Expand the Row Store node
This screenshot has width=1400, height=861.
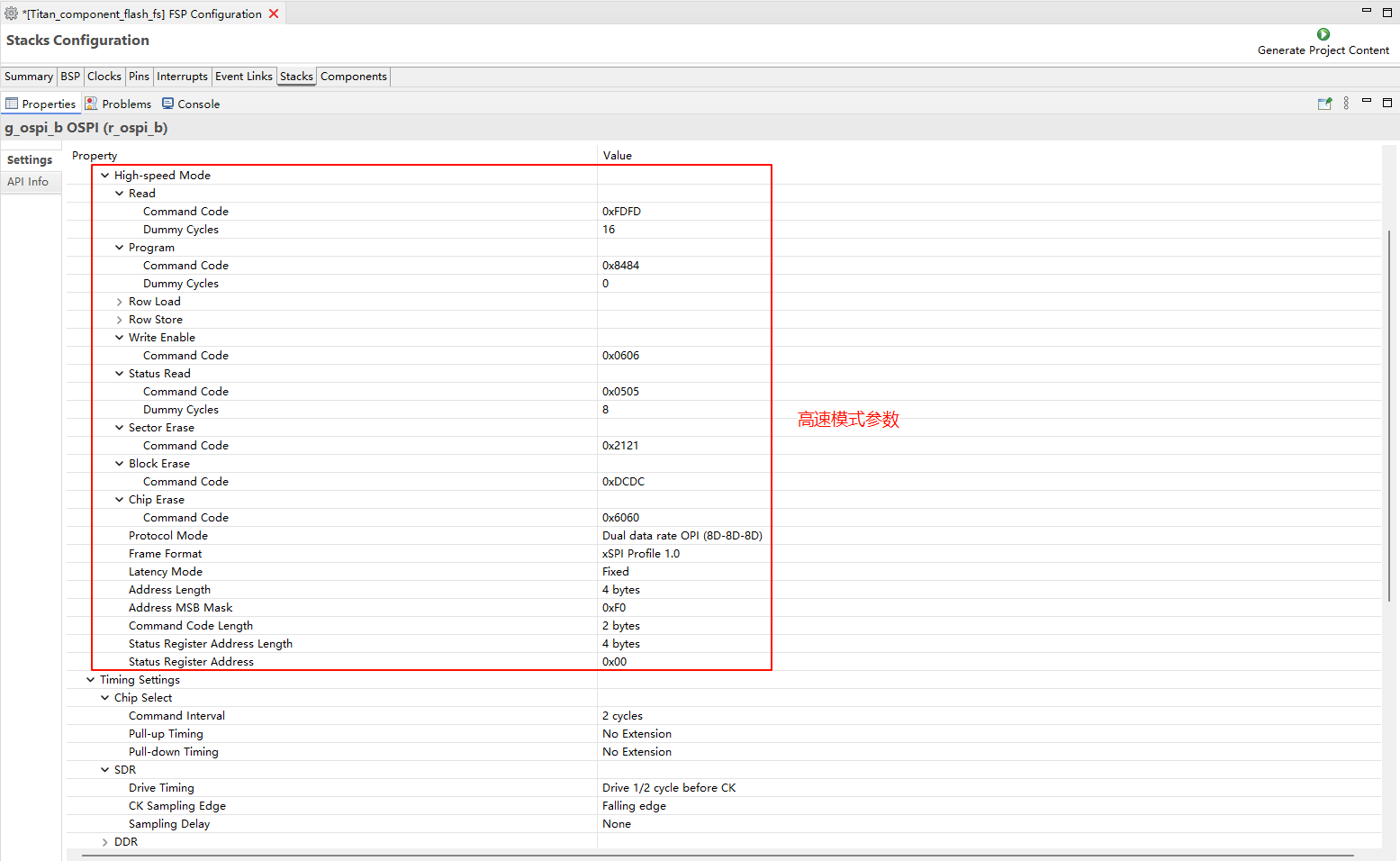[120, 320]
